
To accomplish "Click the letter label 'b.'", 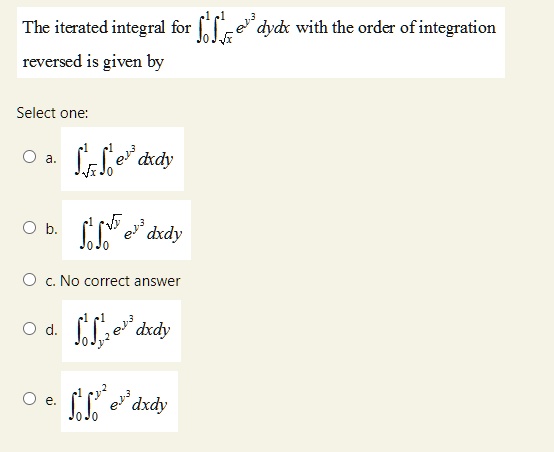I will point(51,229).
